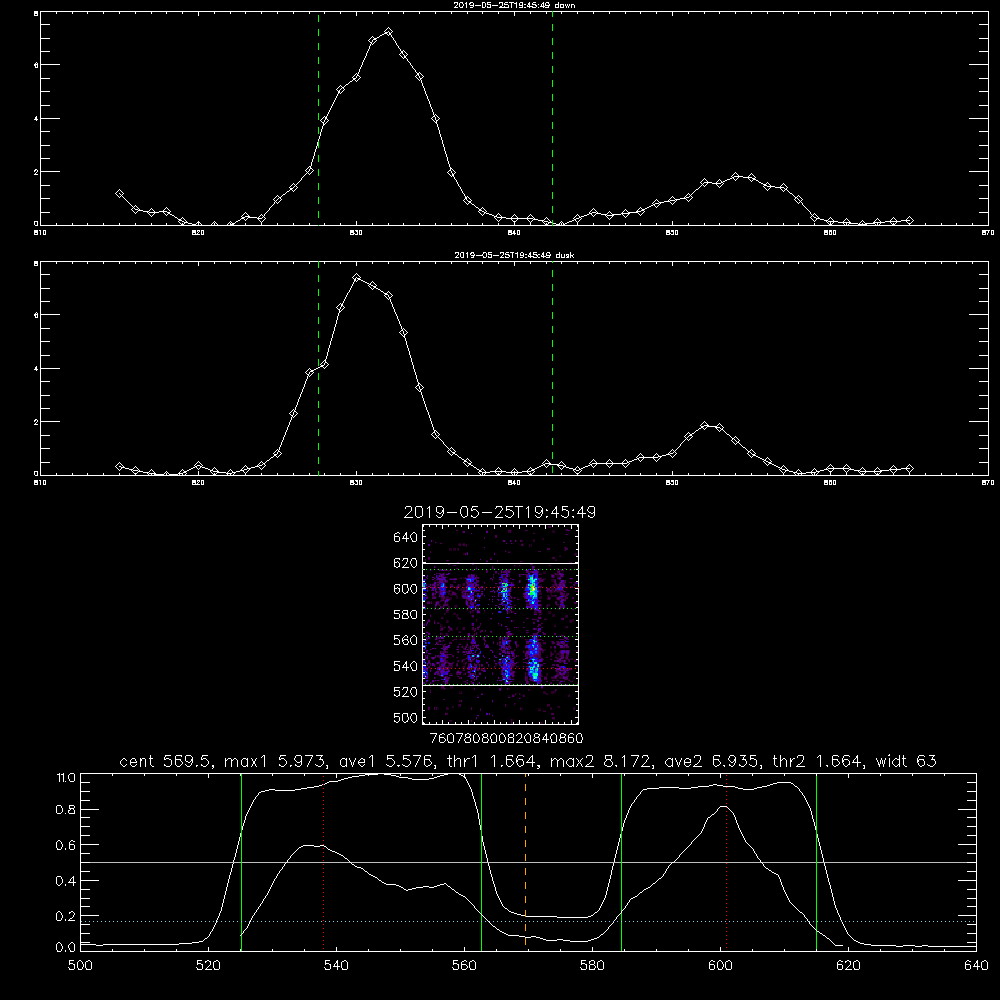Click the last diamond data point in dusk plot
This screenshot has width=1000, height=1000.
click(x=909, y=469)
